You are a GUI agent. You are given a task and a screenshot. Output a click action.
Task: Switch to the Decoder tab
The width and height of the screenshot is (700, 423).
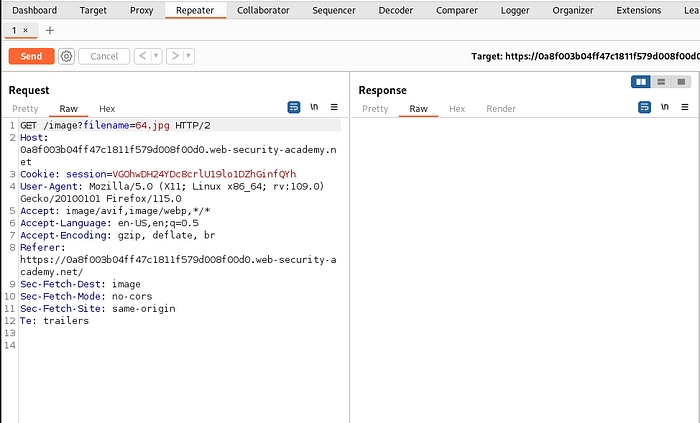(x=395, y=10)
